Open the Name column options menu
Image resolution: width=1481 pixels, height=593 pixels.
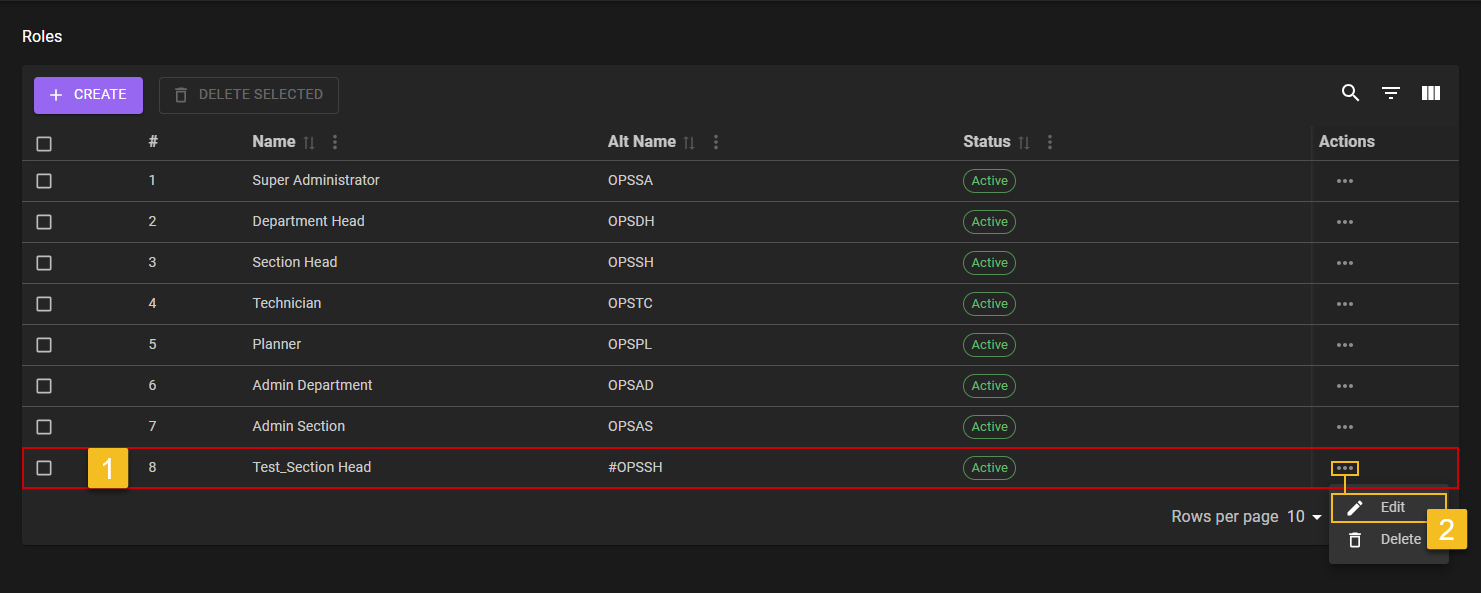click(335, 143)
